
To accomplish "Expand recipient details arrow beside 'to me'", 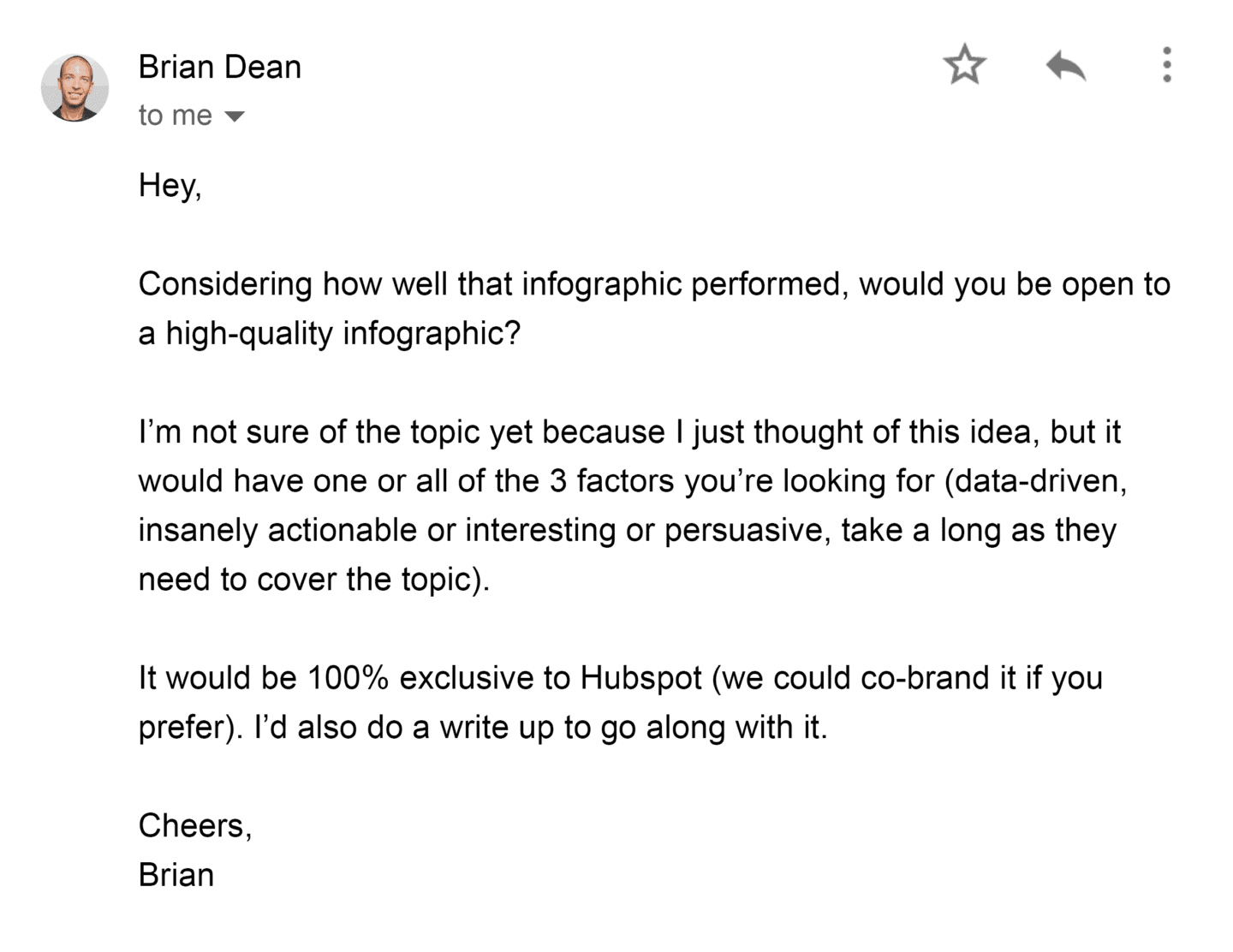I will tap(234, 116).
